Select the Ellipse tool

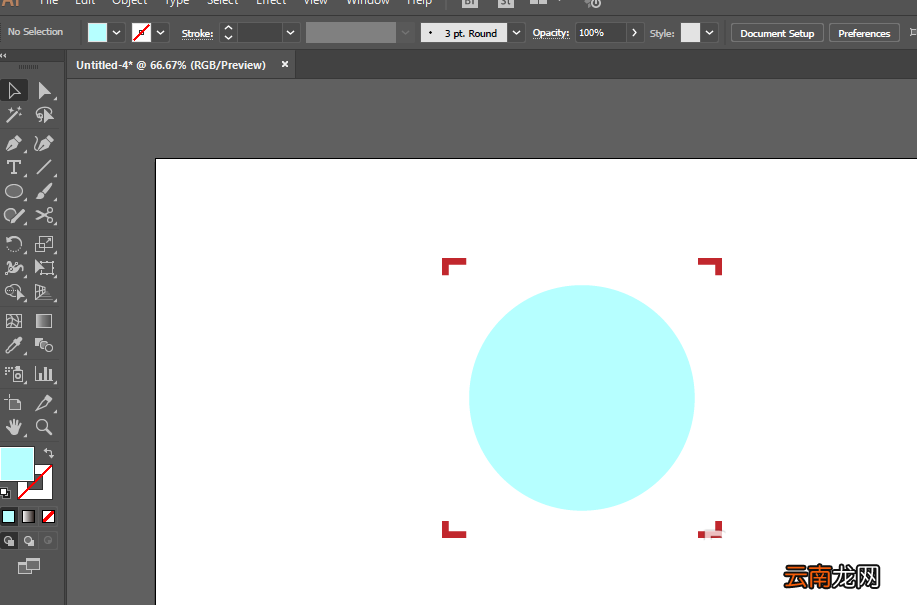pyautogui.click(x=14, y=191)
